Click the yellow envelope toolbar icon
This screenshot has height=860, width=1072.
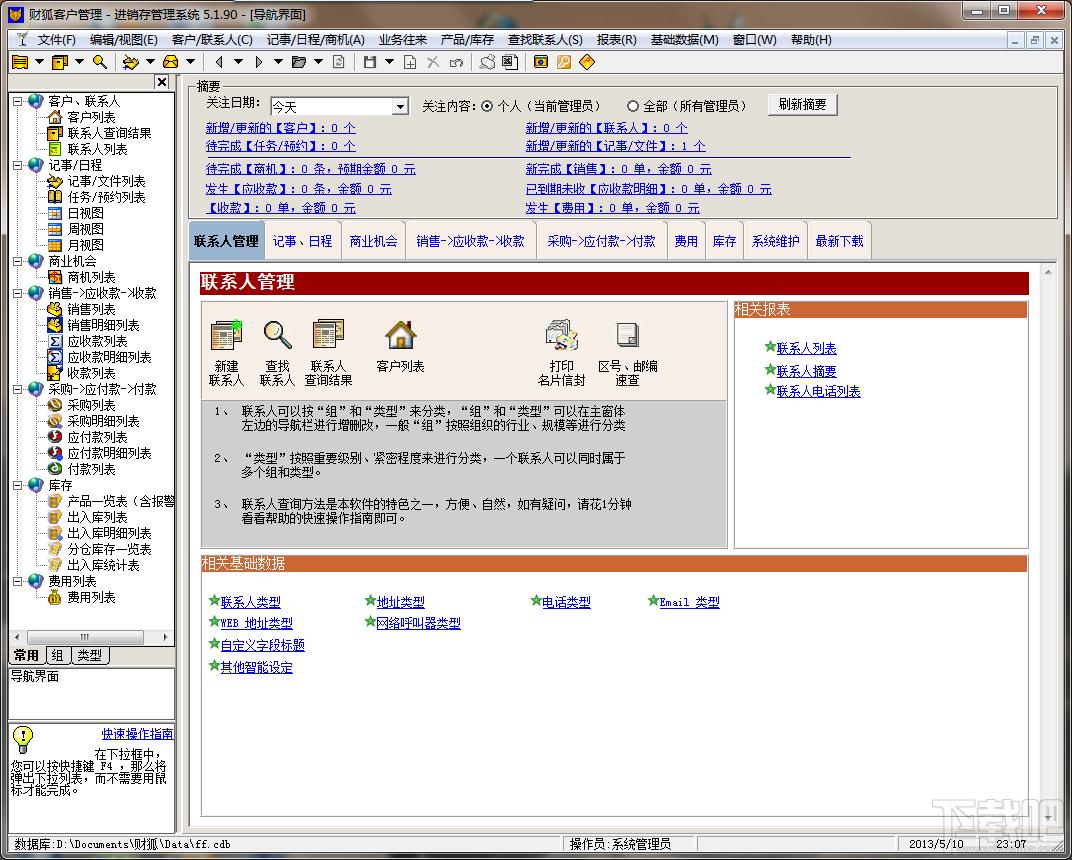(170, 62)
